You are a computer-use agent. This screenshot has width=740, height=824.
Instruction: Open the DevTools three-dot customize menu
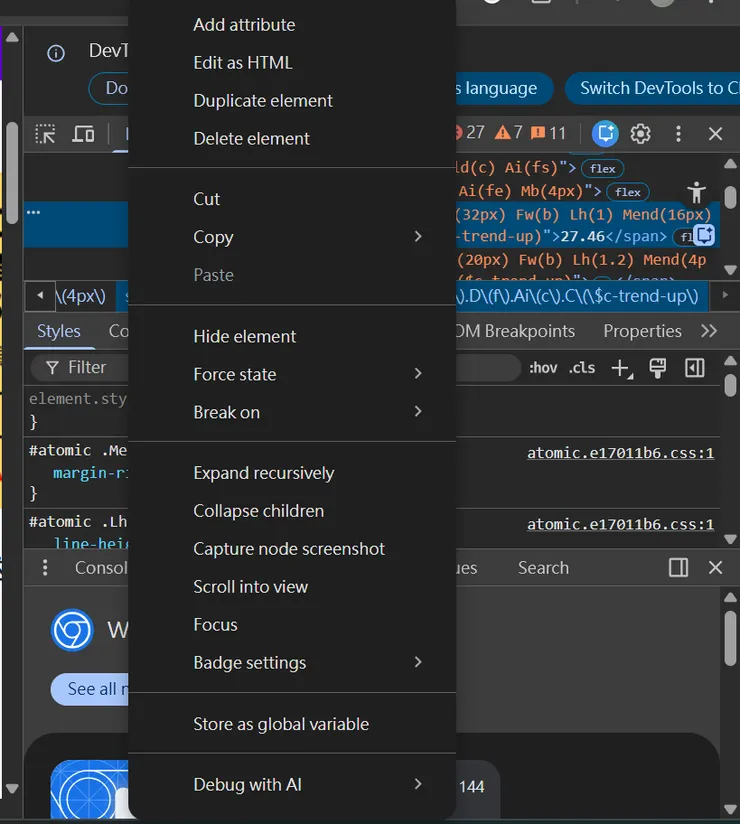click(x=678, y=133)
